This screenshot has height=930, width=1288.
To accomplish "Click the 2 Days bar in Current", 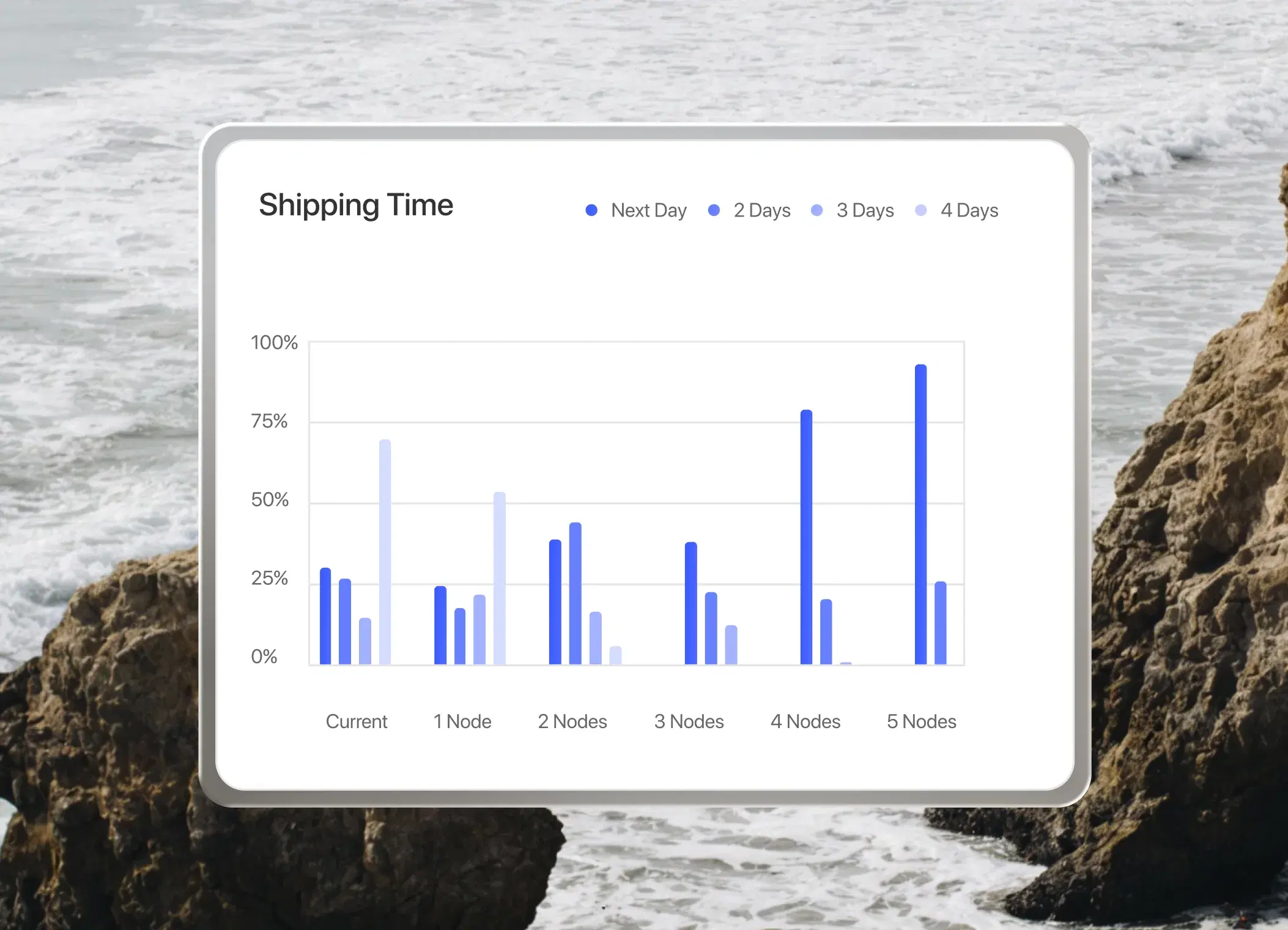I will [x=345, y=622].
